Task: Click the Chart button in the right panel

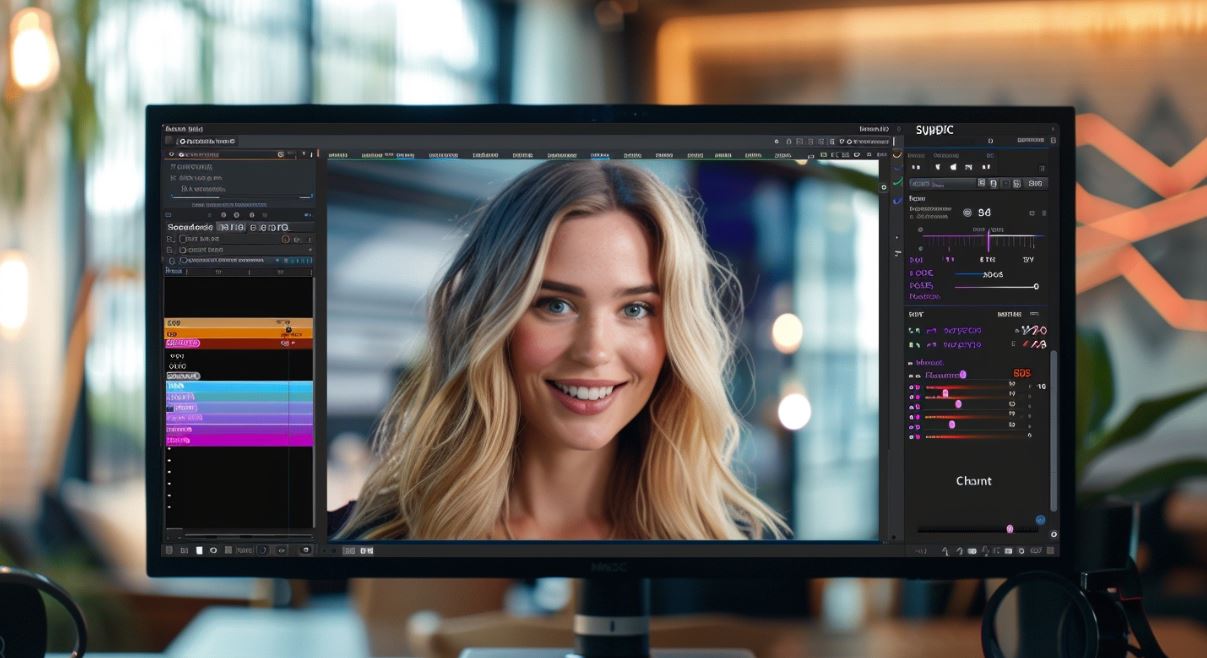Action: click(x=973, y=481)
